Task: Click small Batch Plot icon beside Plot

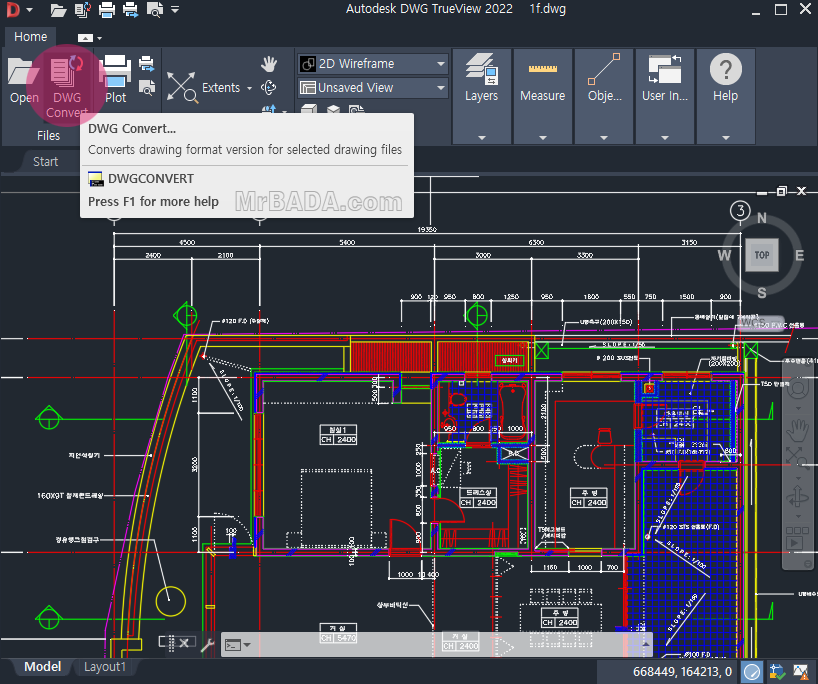Action: [x=147, y=64]
